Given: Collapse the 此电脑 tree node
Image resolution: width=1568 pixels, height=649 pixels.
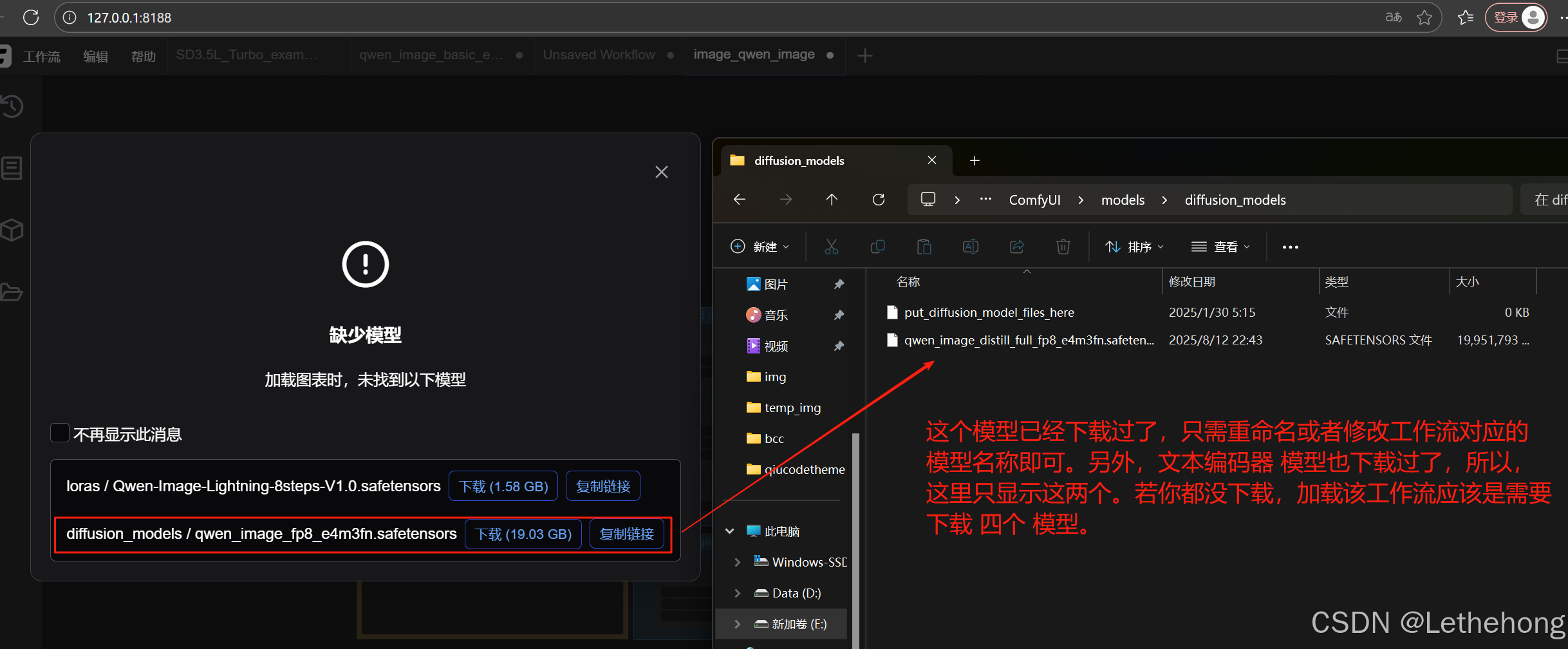Looking at the screenshot, I should [730, 531].
